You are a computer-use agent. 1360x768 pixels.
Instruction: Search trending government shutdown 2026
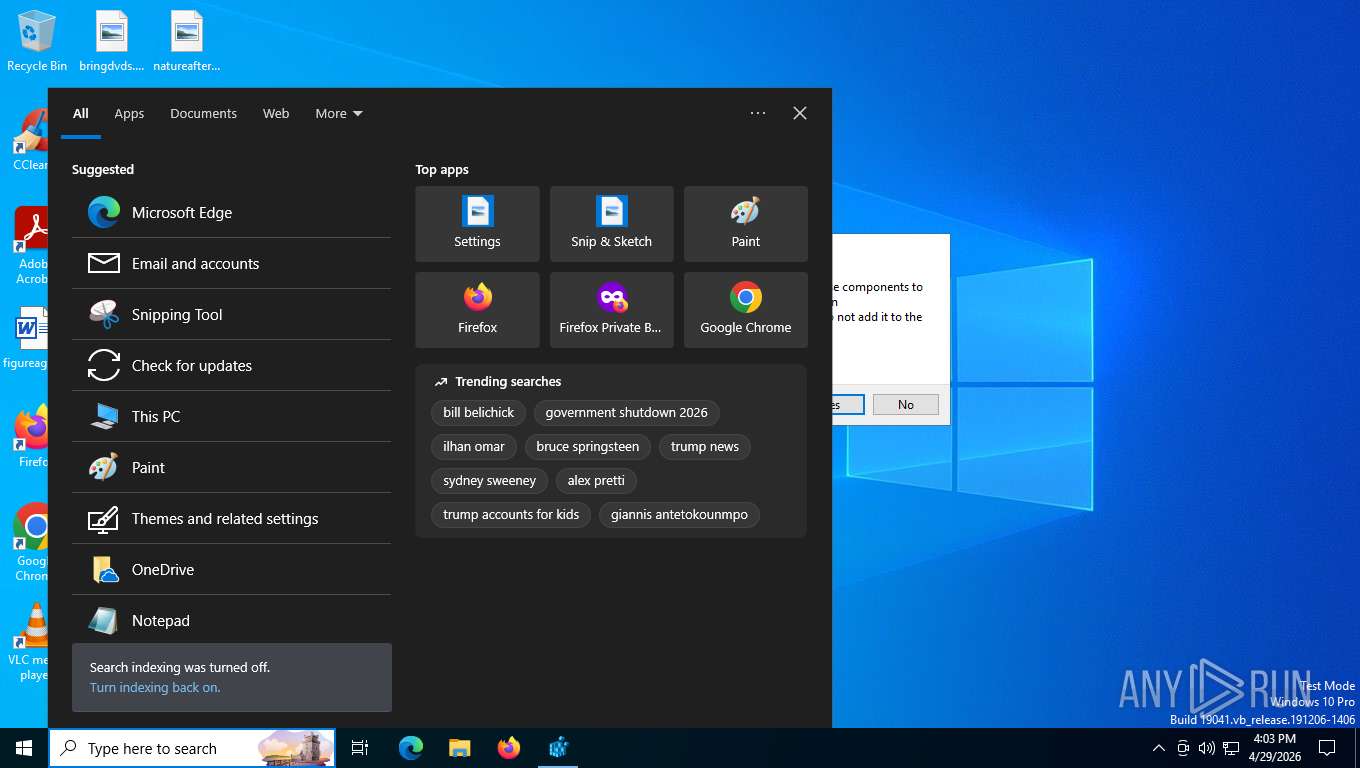tap(626, 412)
